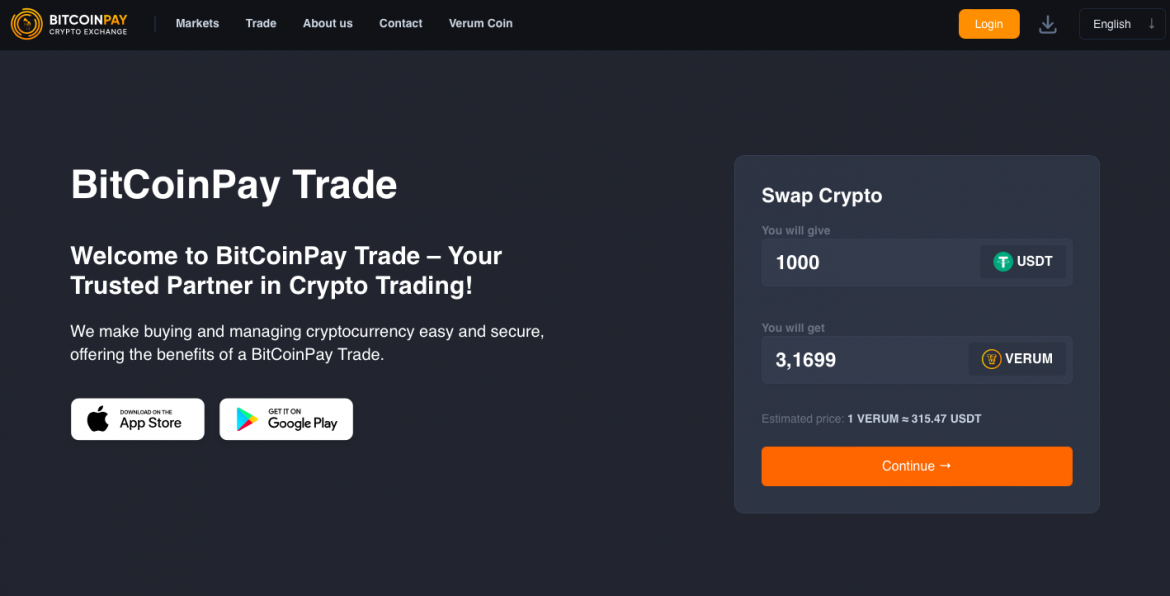Image resolution: width=1170 pixels, height=596 pixels.
Task: Open the English language dropdown
Action: click(1121, 24)
